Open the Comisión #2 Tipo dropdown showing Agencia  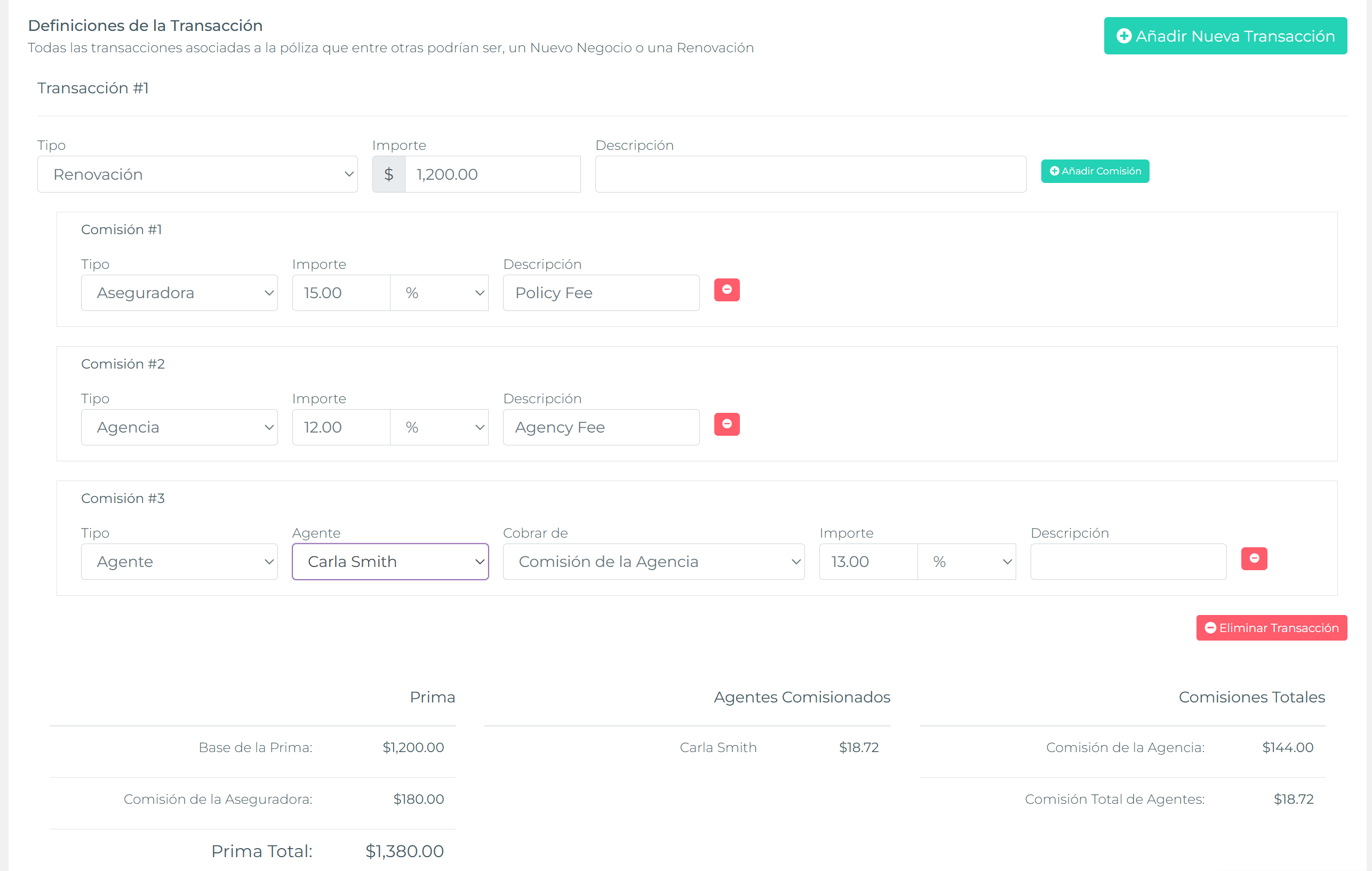tap(179, 427)
